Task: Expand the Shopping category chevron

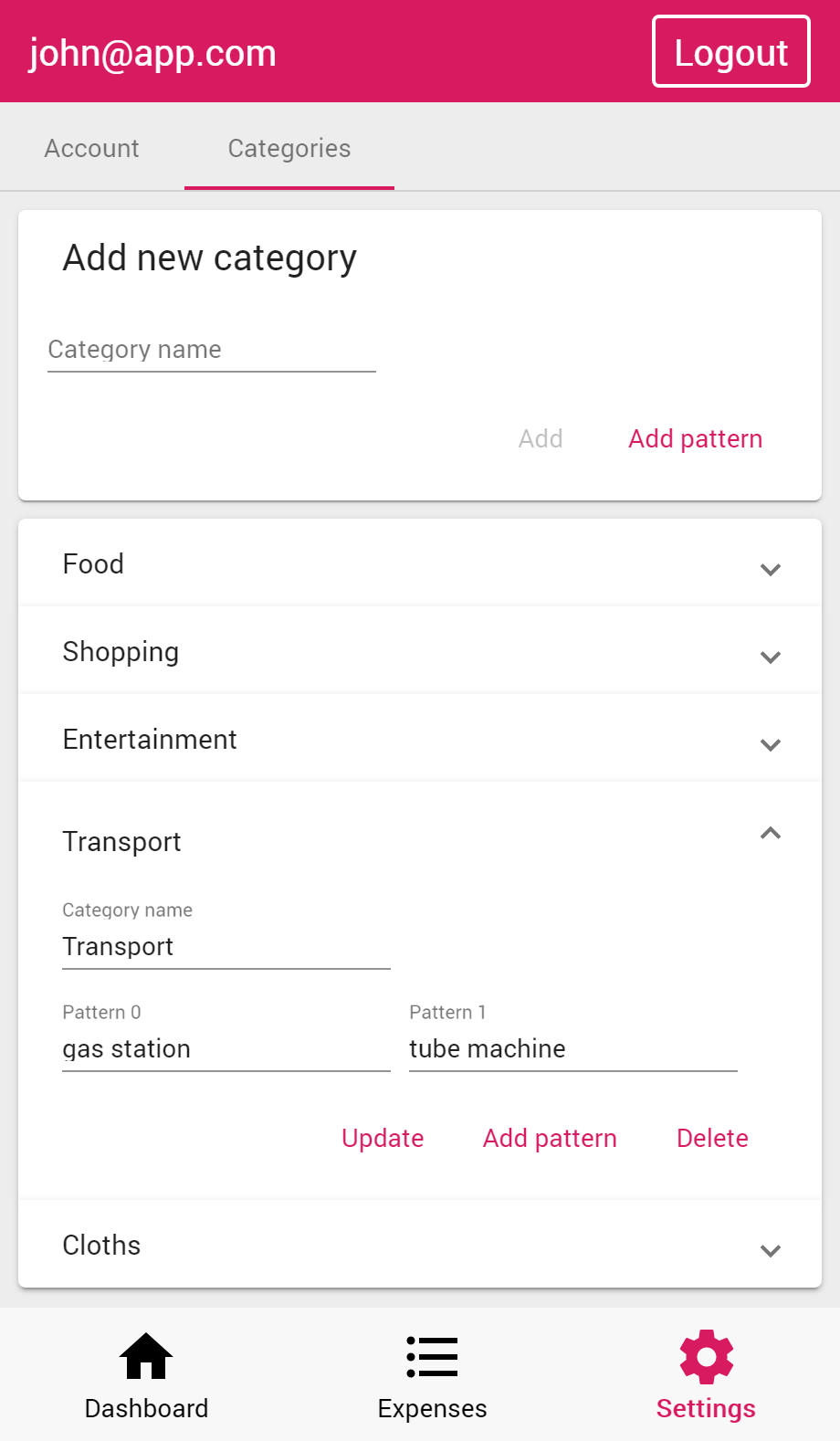Action: coord(770,657)
